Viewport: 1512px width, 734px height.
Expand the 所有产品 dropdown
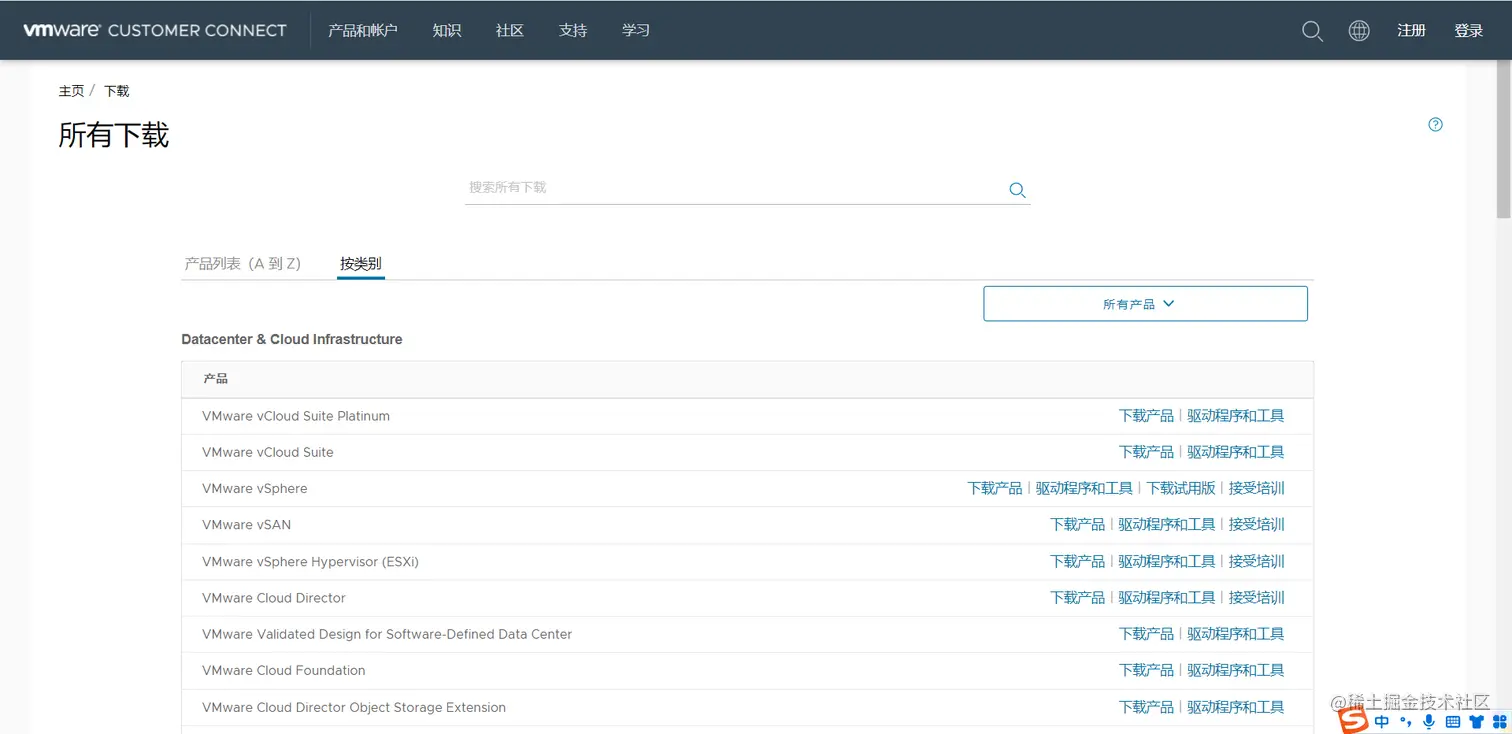1145,304
